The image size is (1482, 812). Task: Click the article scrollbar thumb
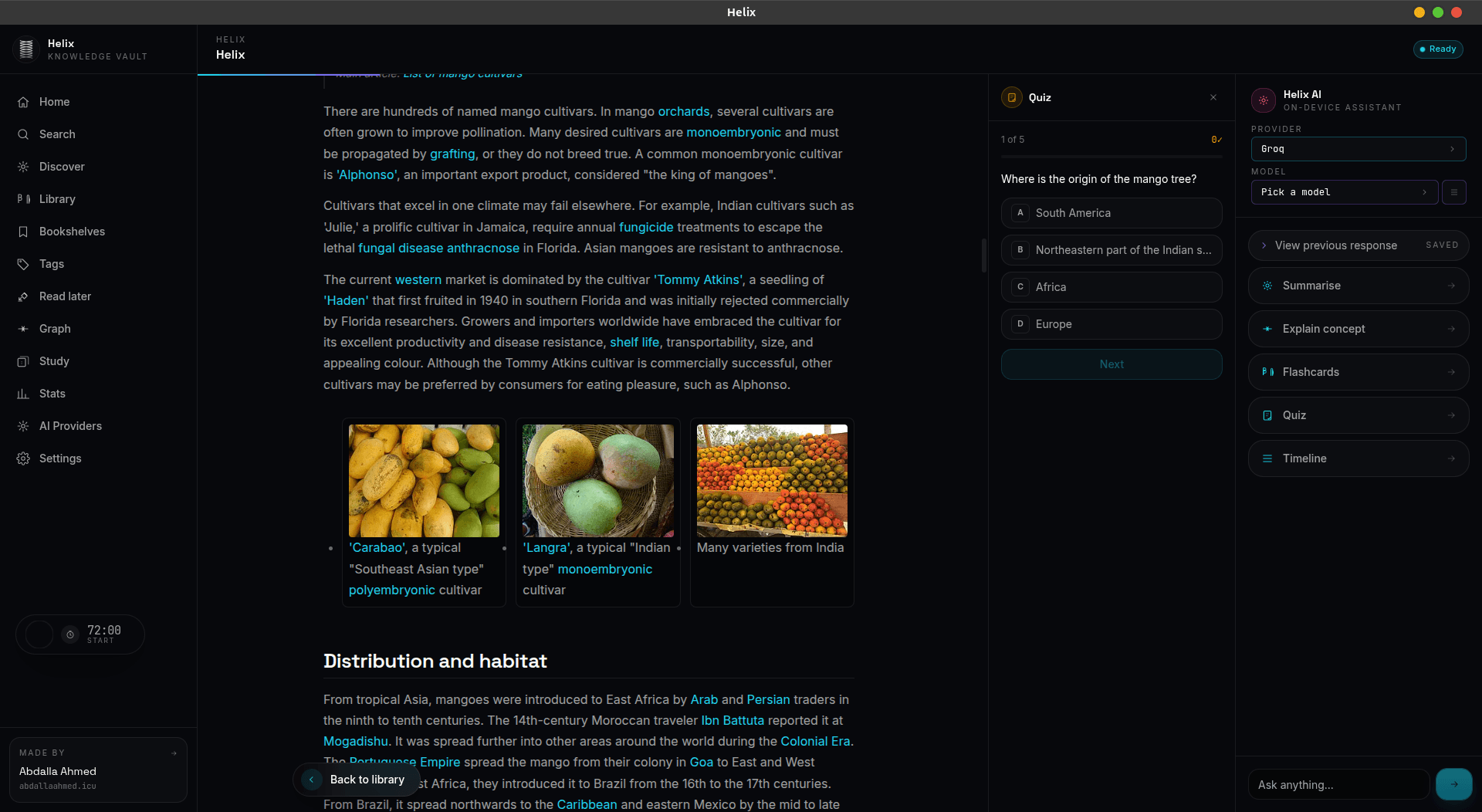click(984, 255)
